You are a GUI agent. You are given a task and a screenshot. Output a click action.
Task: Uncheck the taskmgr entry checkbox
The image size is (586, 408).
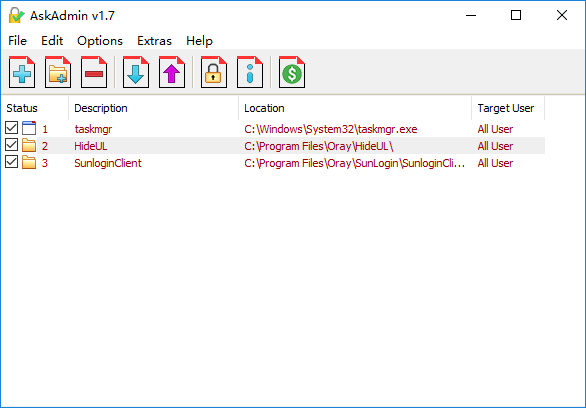click(12, 128)
